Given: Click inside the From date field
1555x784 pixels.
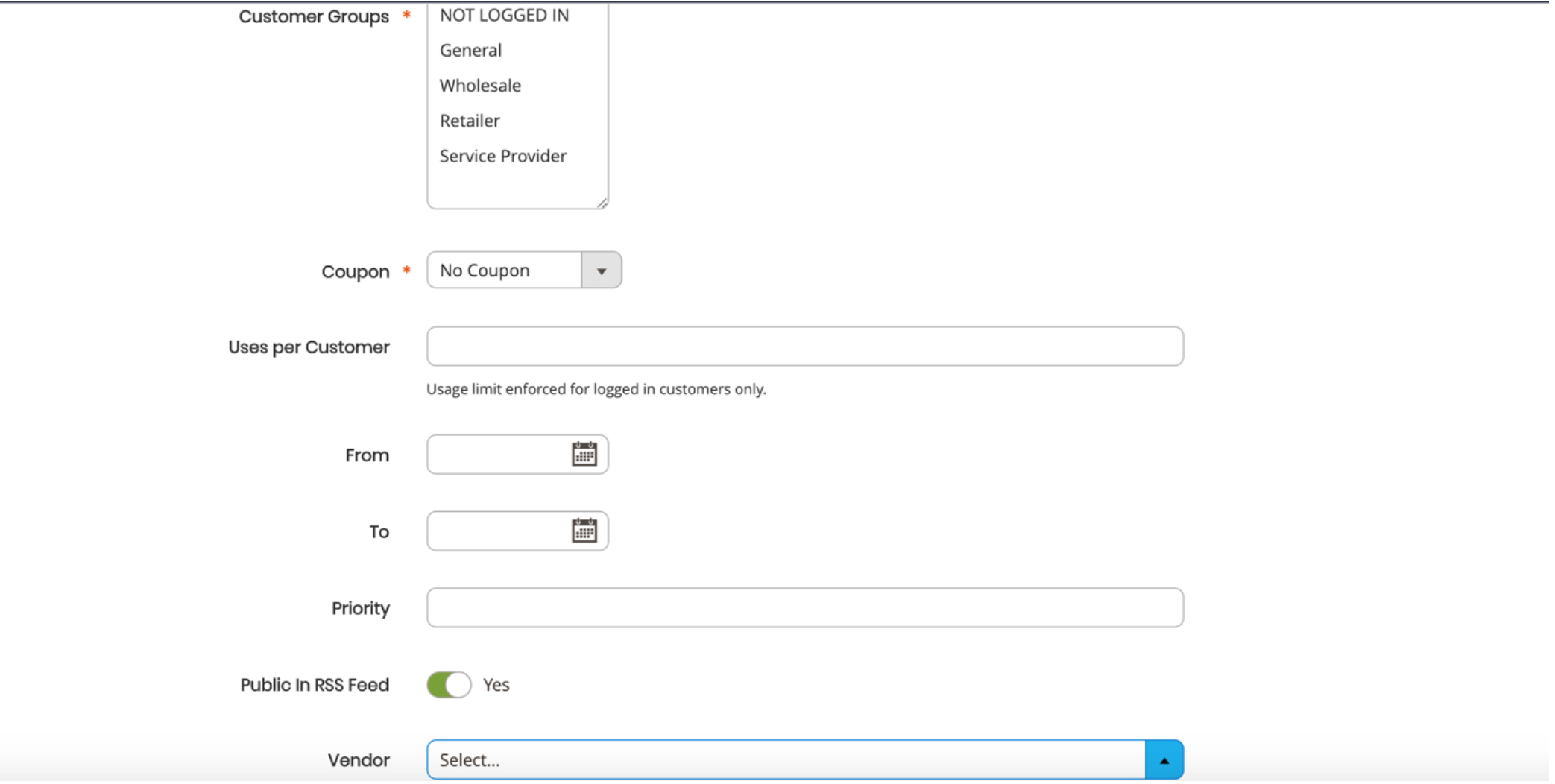Looking at the screenshot, I should click(498, 455).
